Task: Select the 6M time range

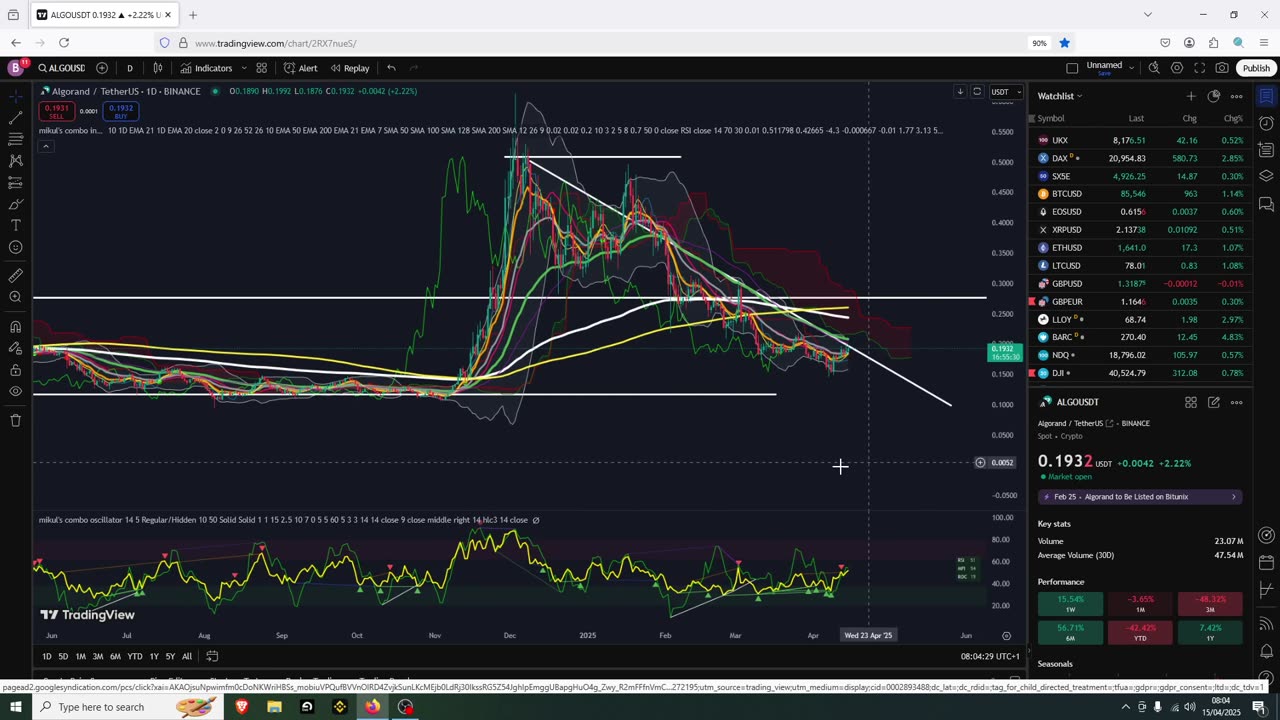Action: (115, 656)
